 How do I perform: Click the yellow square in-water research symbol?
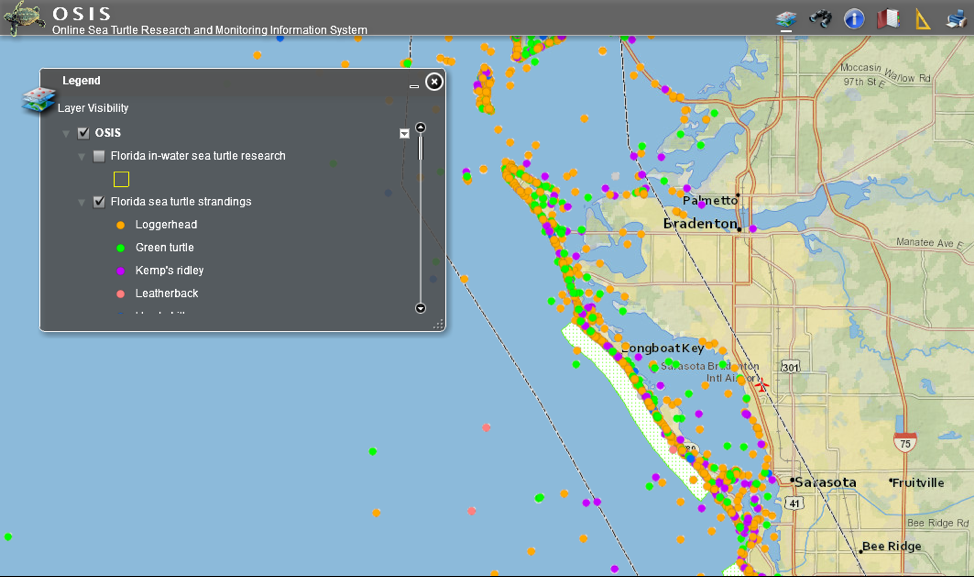click(x=121, y=179)
